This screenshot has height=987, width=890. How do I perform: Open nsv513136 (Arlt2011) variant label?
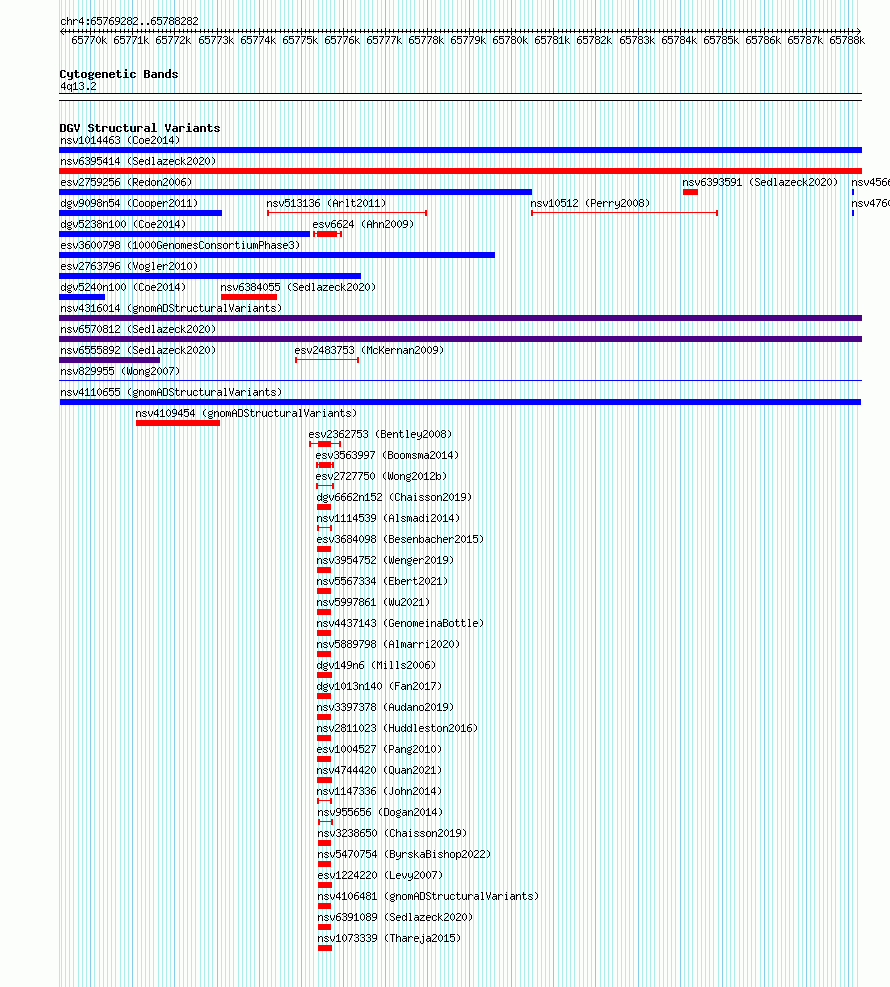tap(326, 203)
